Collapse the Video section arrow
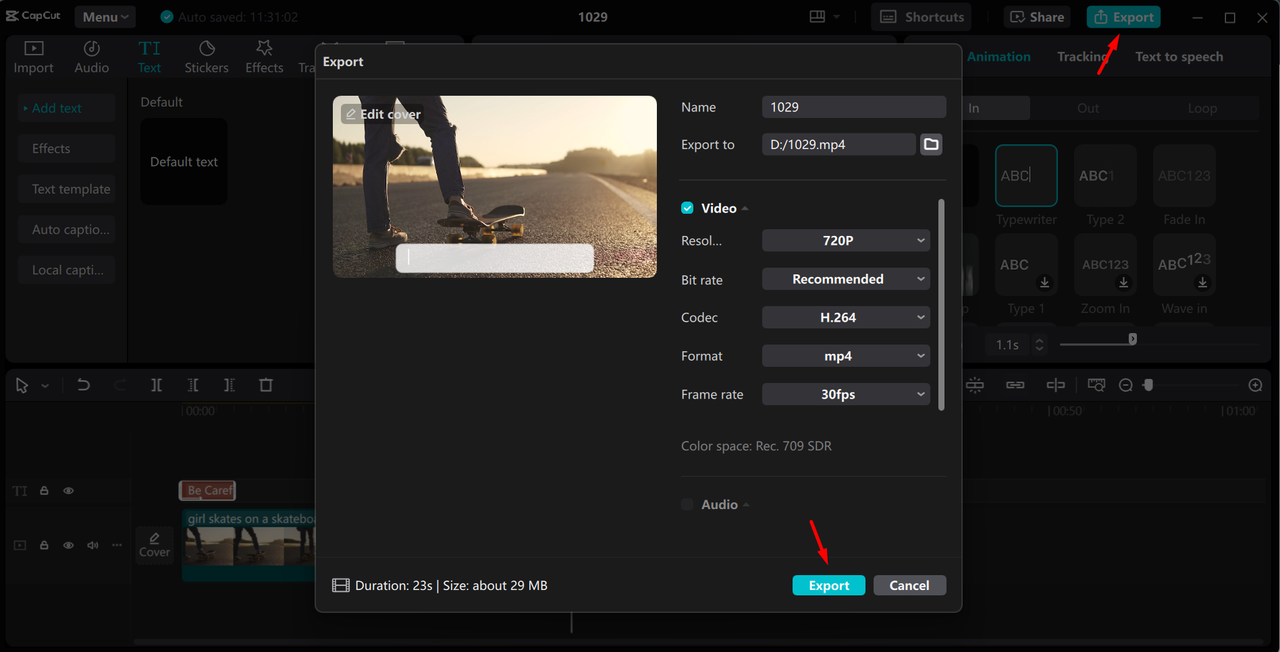The width and height of the screenshot is (1280, 652). (x=745, y=209)
